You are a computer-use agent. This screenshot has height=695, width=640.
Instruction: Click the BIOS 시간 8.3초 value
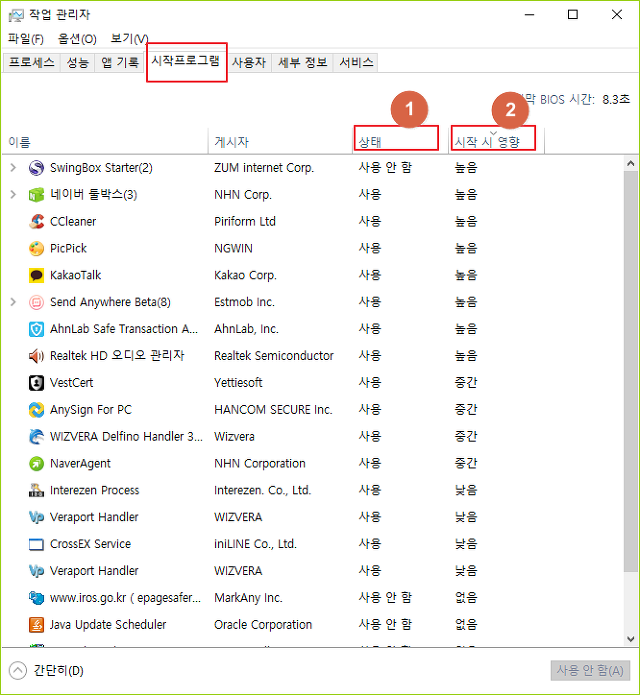(616, 100)
